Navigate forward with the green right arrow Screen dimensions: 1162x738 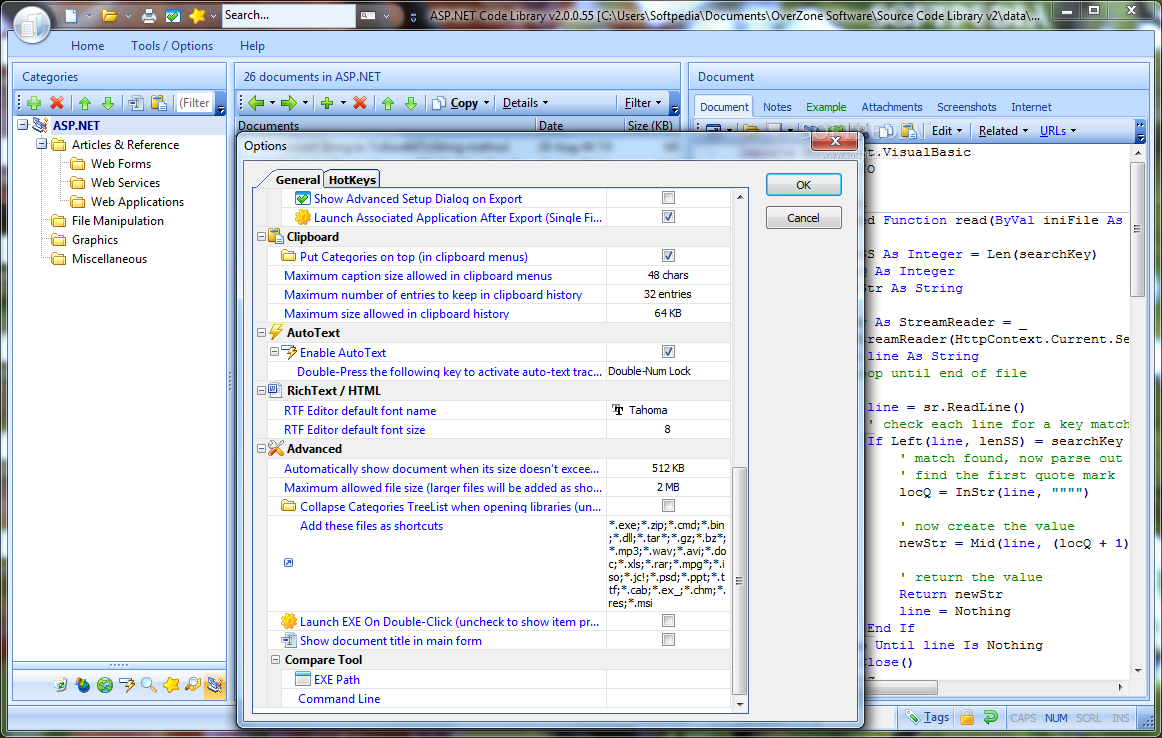[x=289, y=103]
